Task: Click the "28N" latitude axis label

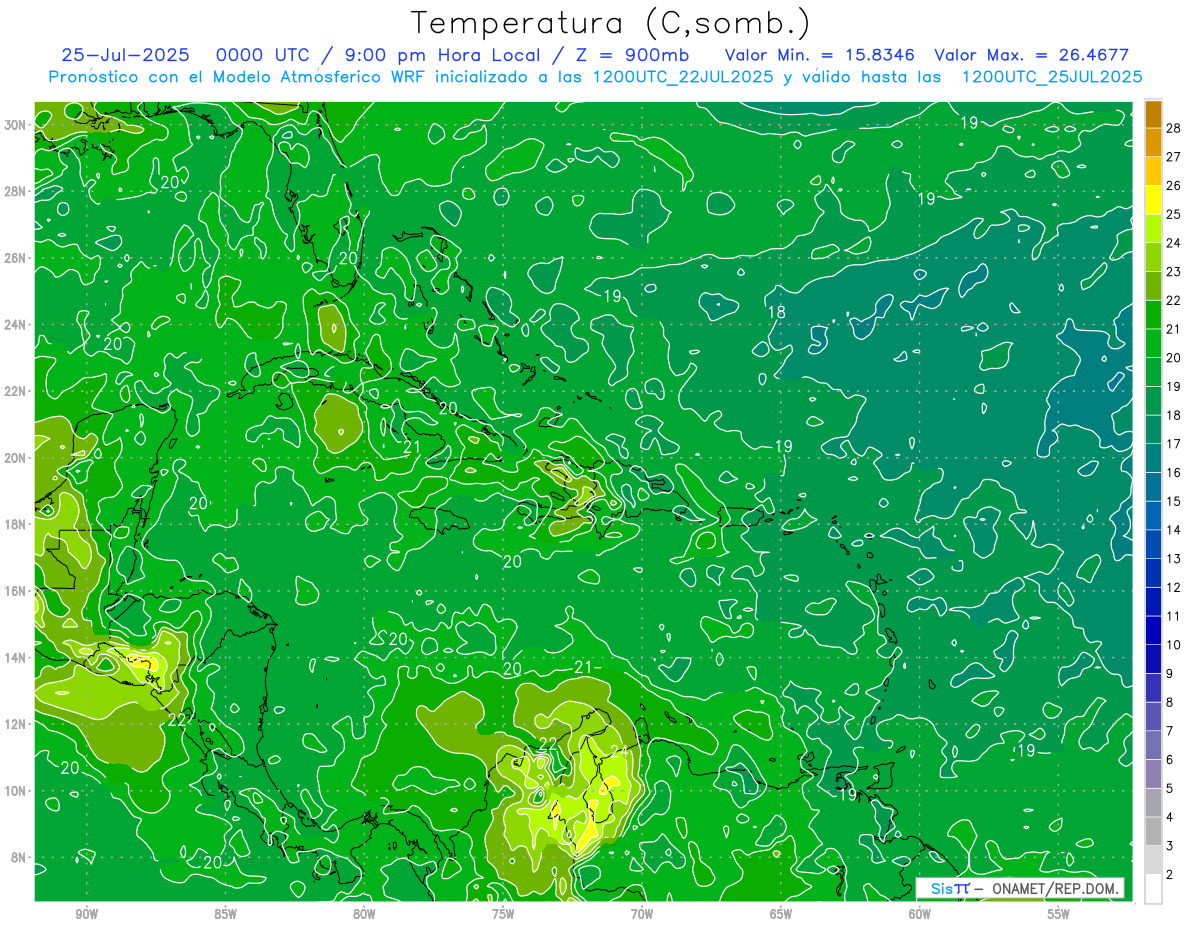Action: coord(14,191)
